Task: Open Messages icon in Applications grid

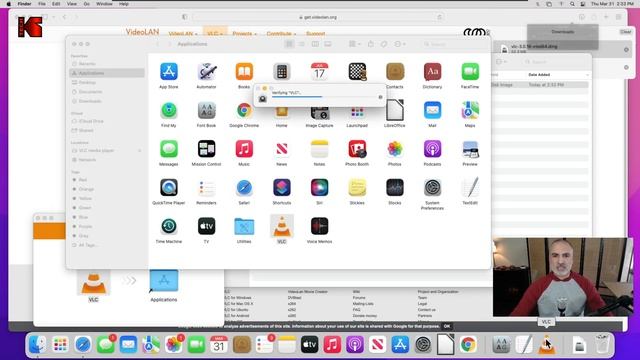Action: pos(169,149)
